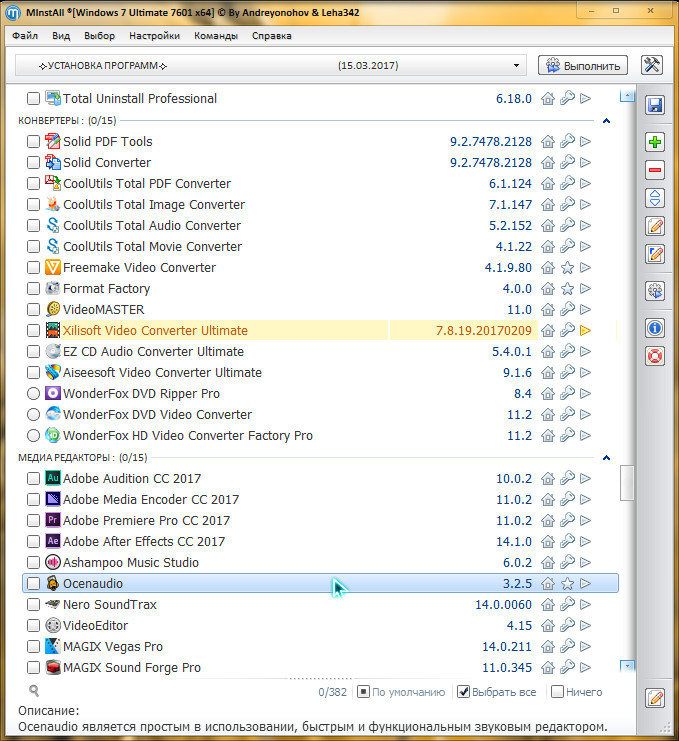Open the 'УСТАНОВКА ПРОГРАММ' profile dropdown
The height and width of the screenshot is (741, 679).
click(271, 65)
